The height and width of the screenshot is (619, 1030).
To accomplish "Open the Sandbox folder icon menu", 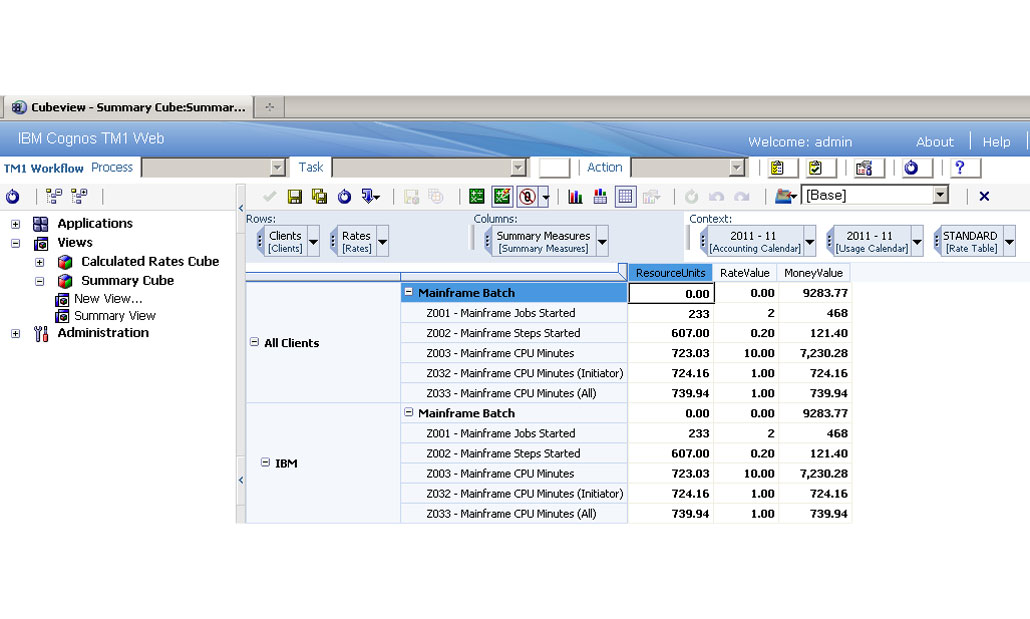I will (786, 196).
